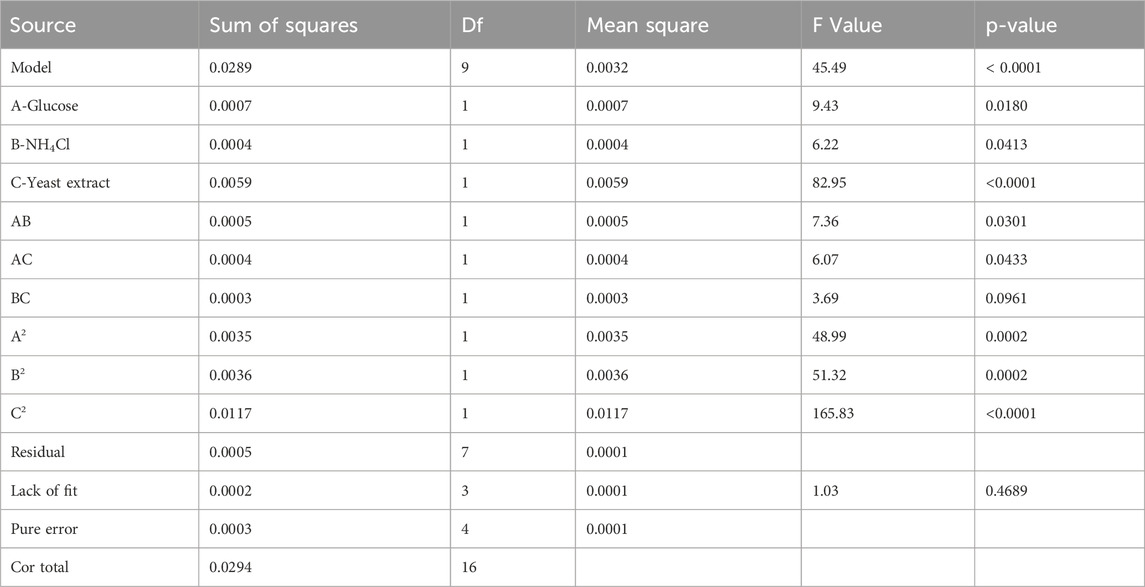Click BC F value 3.69
The height and width of the screenshot is (587, 1145).
pos(827,298)
